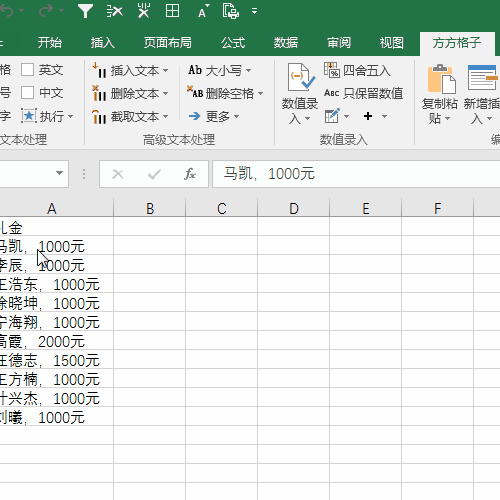Click the 数值录入 large icon

pyautogui.click(x=301, y=77)
